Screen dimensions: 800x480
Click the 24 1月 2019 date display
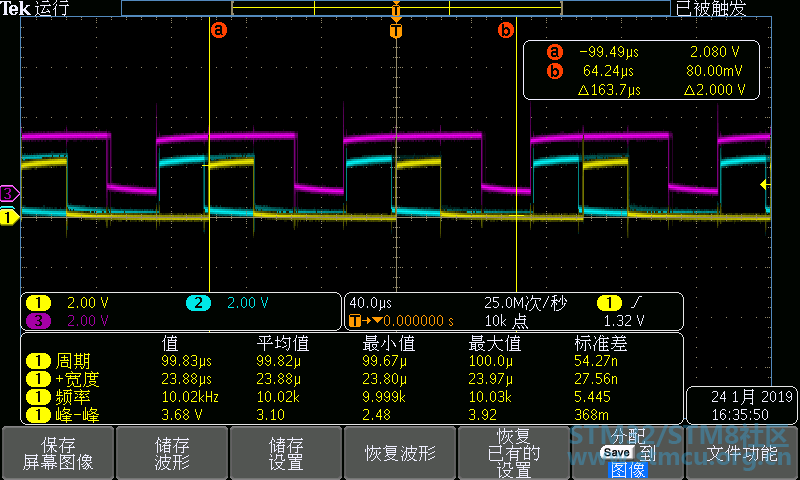752,397
